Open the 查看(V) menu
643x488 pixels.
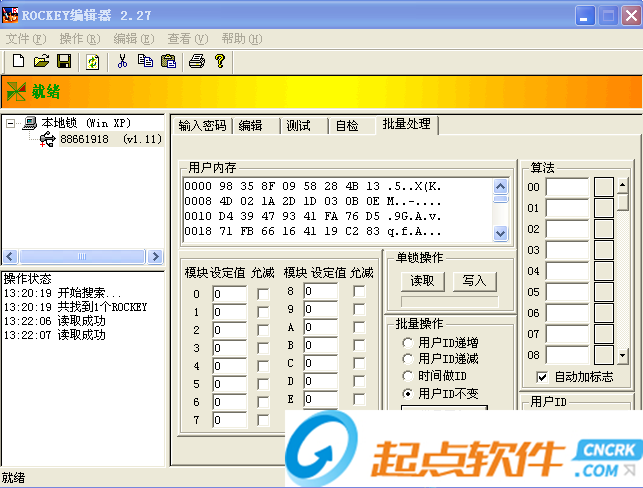(x=188, y=39)
